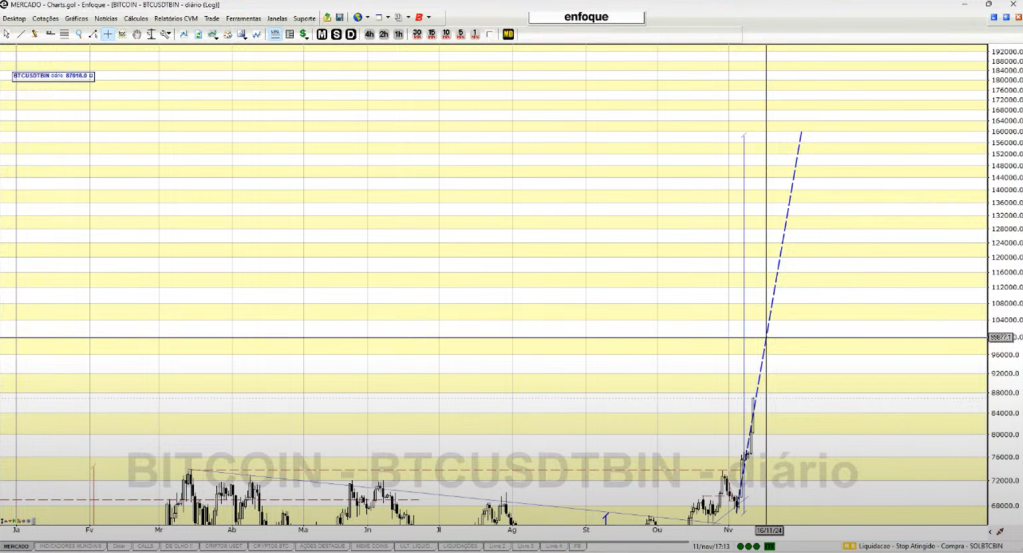Activate the magnifier zoom tool
The width and height of the screenshot is (1023, 553).
(78, 34)
